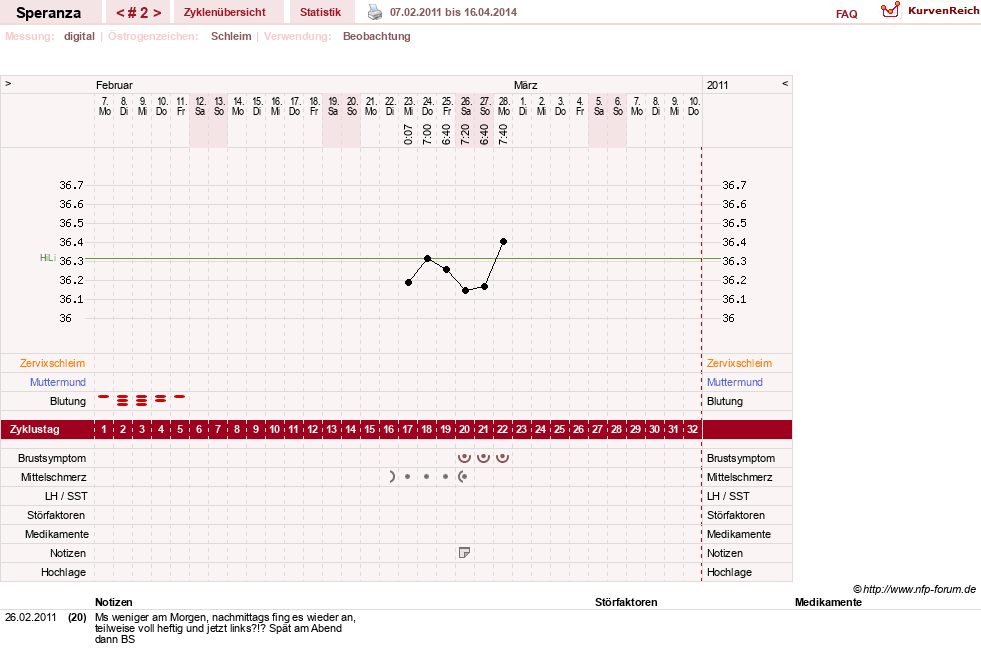
Task: Click the date column '1. Di' under März
Action: (x=523, y=106)
